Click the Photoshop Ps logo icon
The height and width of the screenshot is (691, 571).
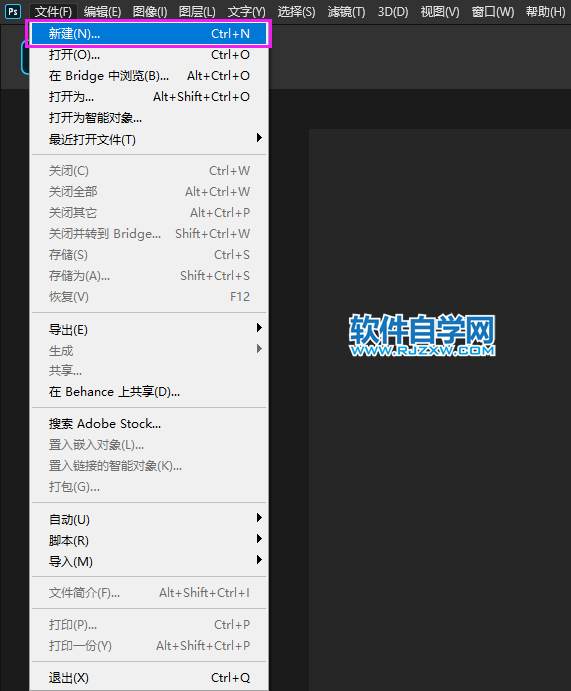[13, 11]
